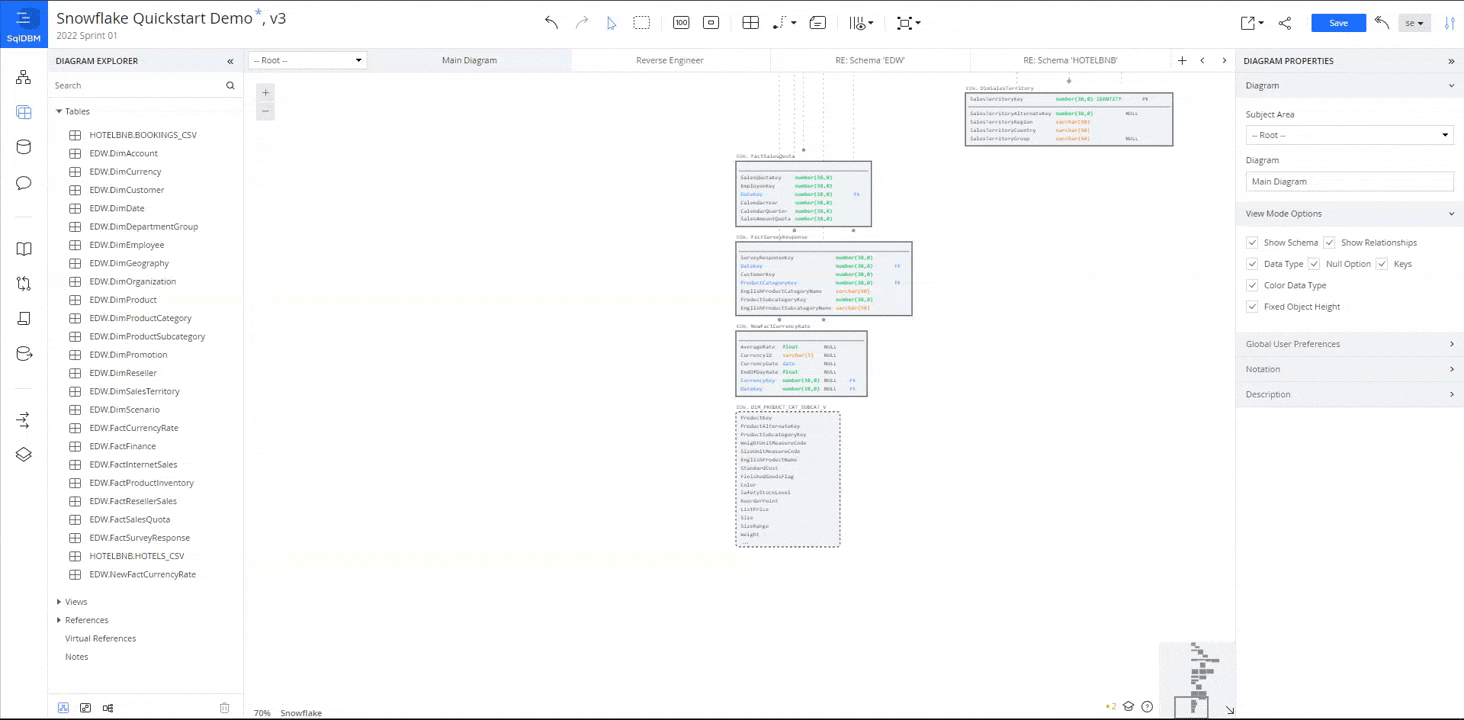Switch to the Reverse Engineer tab
The height and width of the screenshot is (720, 1464).
click(669, 61)
